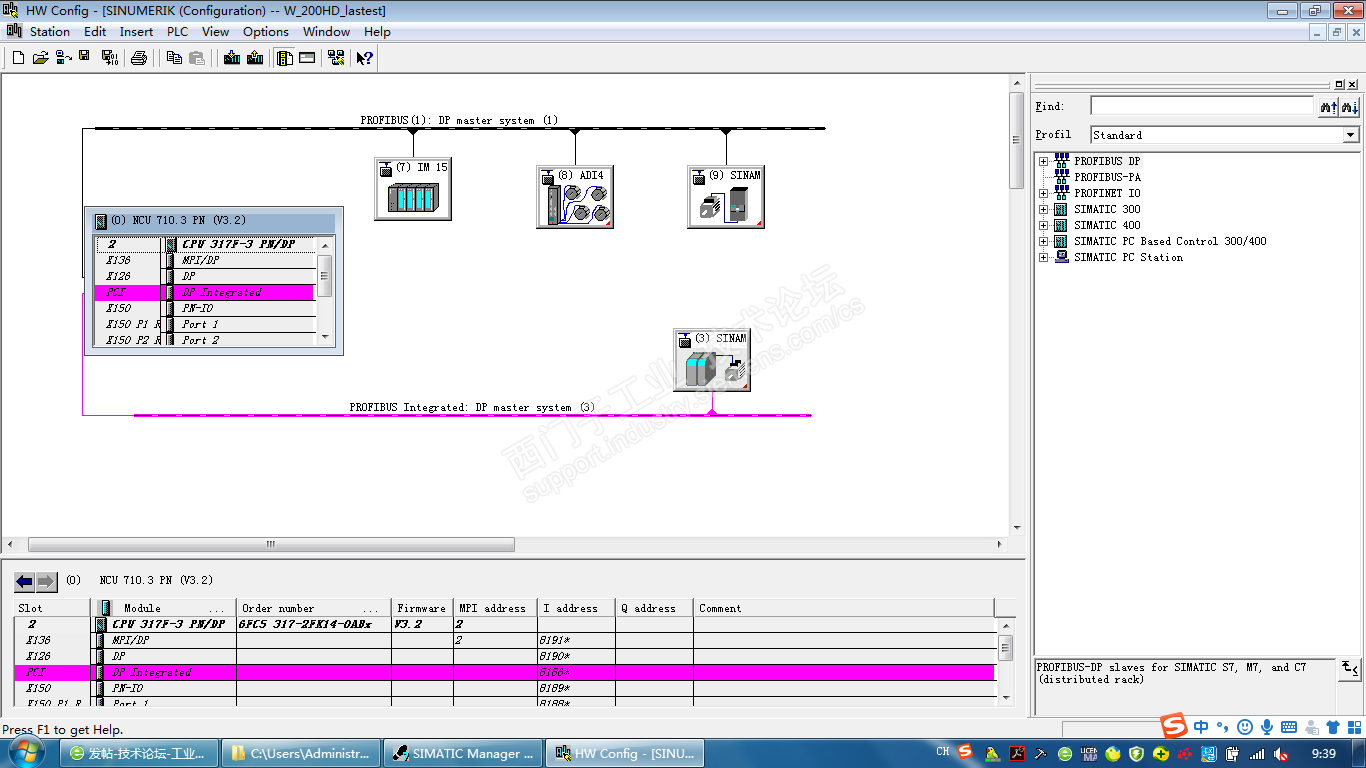
Task: Click the Sogou soft keyboard icon
Action: coord(1289,727)
